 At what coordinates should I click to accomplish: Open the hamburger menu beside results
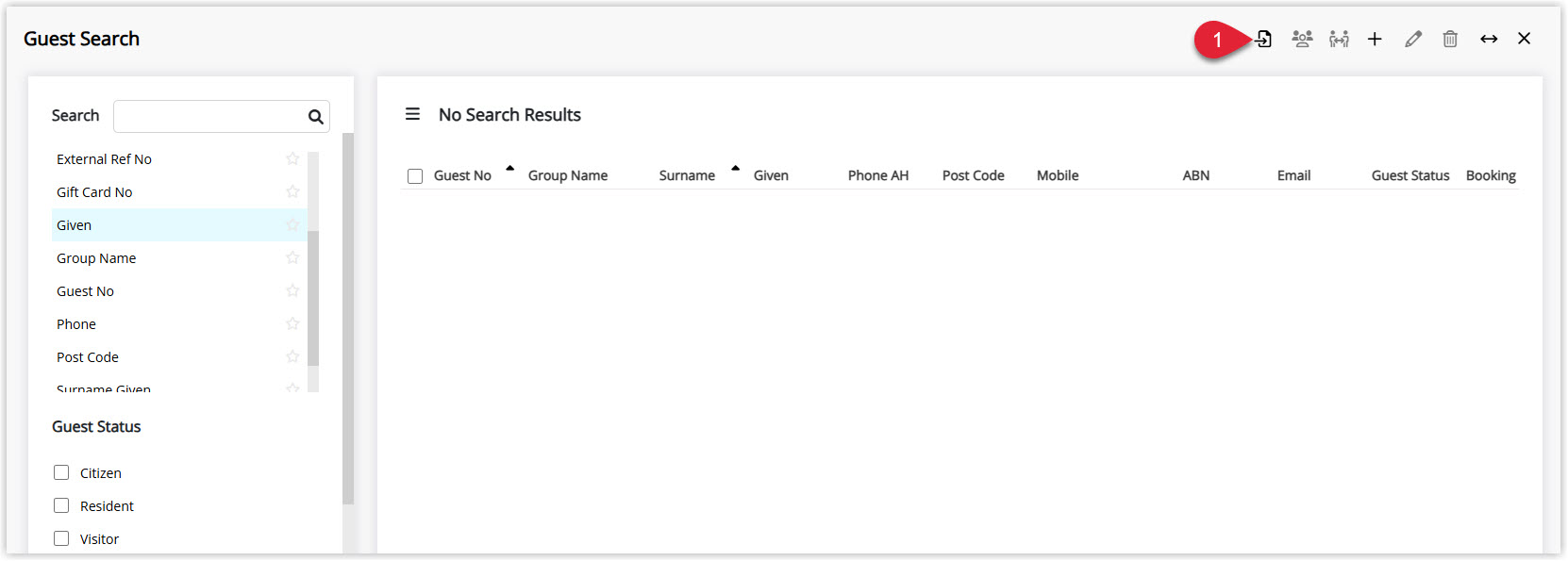tap(412, 114)
